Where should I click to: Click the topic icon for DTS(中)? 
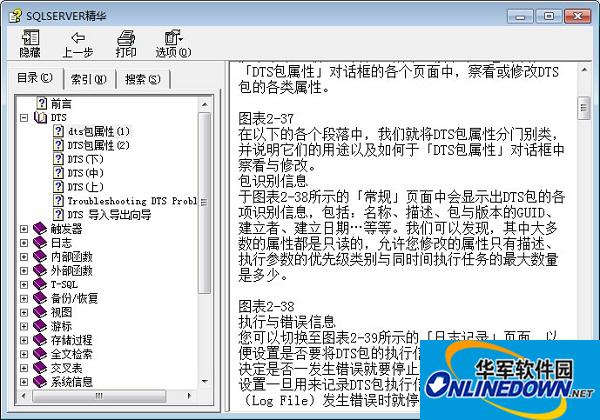pos(58,173)
